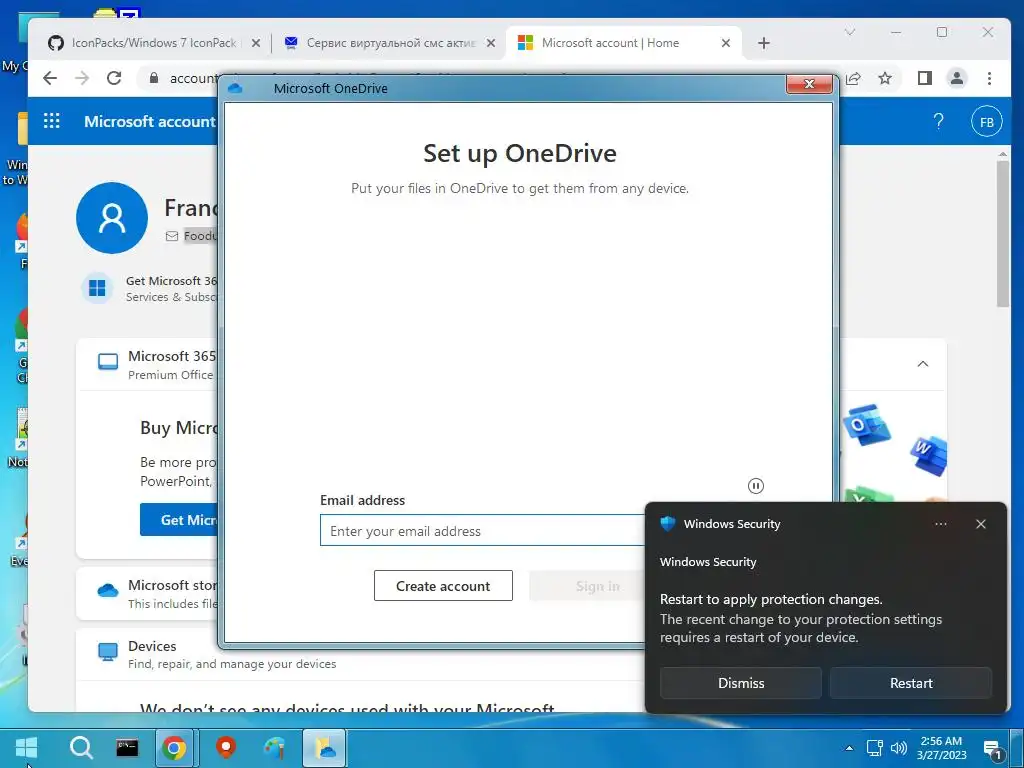
Task: Open Chrome side panel
Action: [x=924, y=78]
